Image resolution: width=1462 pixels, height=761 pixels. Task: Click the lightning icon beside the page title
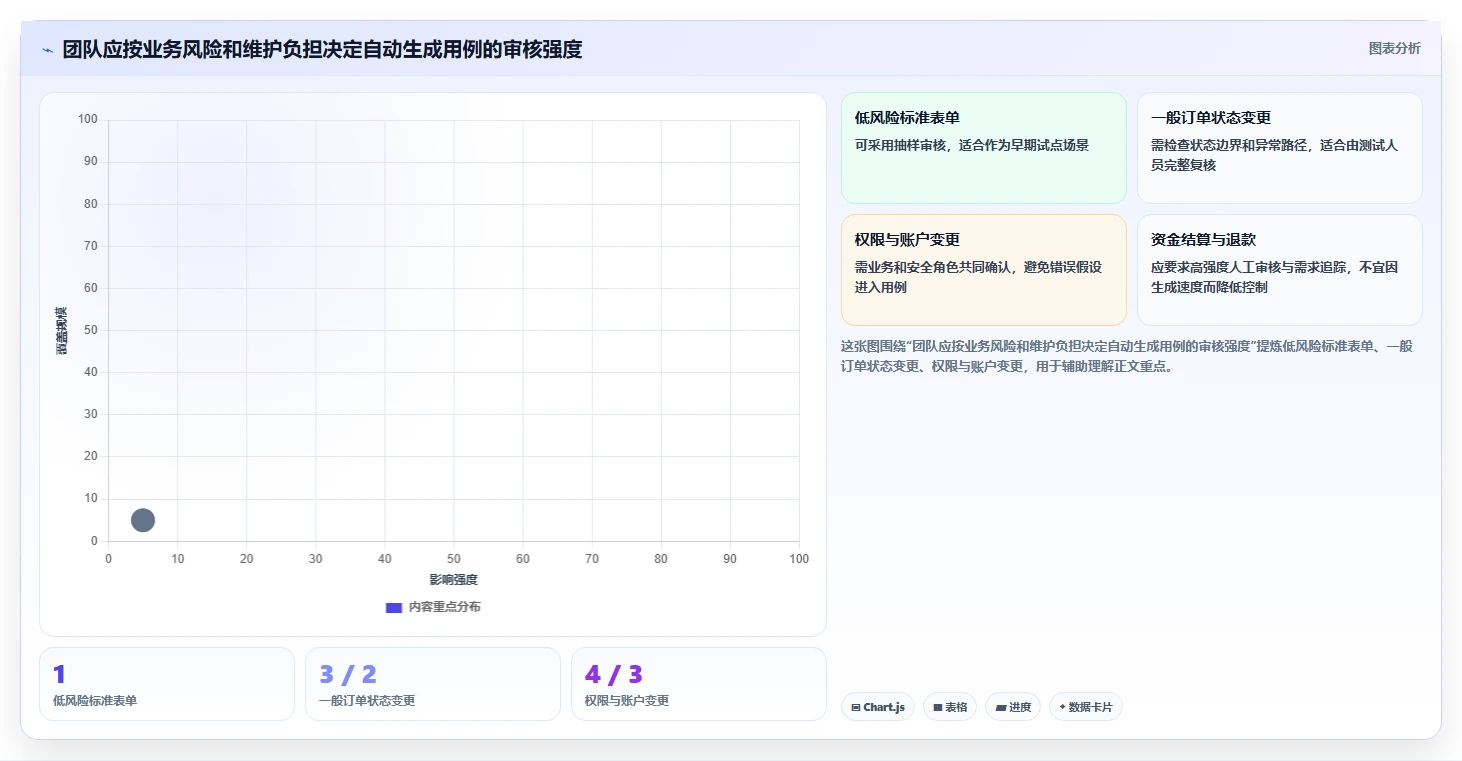point(47,50)
